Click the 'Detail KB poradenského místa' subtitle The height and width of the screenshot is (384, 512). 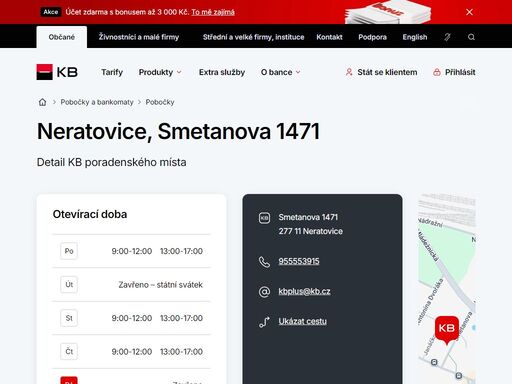pyautogui.click(x=111, y=162)
